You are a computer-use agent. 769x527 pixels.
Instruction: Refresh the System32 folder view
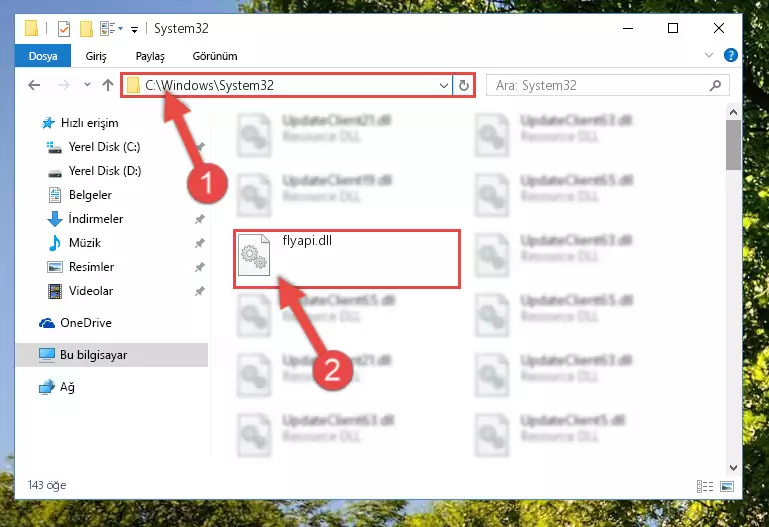click(x=463, y=85)
